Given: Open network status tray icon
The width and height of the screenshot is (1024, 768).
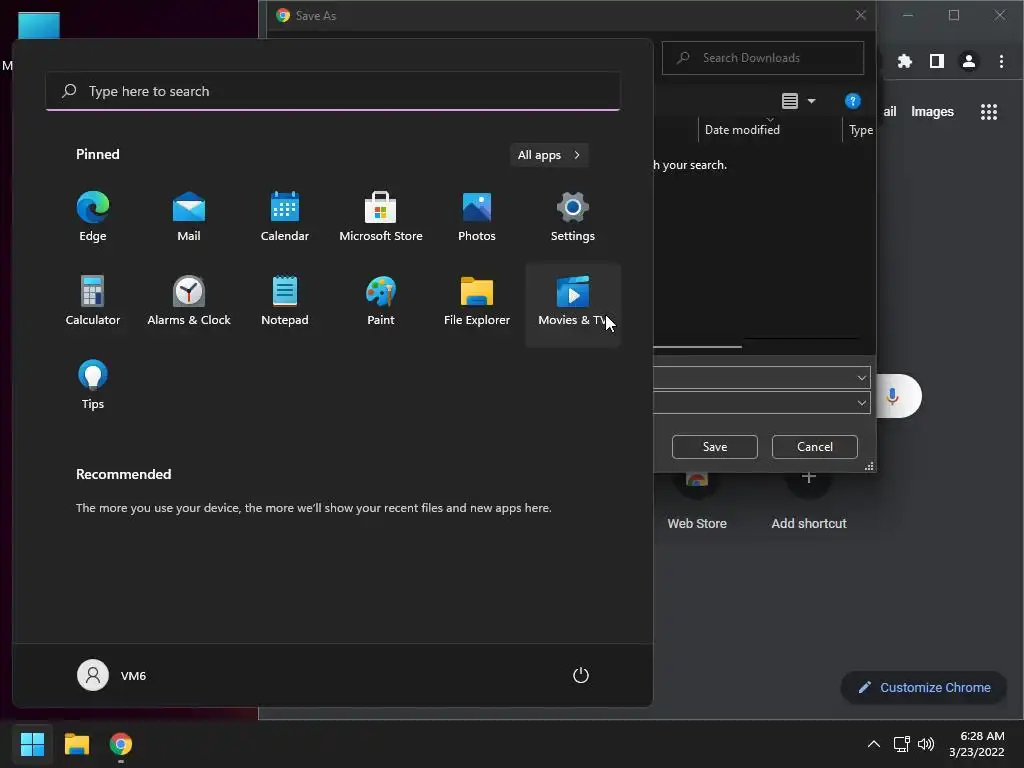Looking at the screenshot, I should [902, 744].
